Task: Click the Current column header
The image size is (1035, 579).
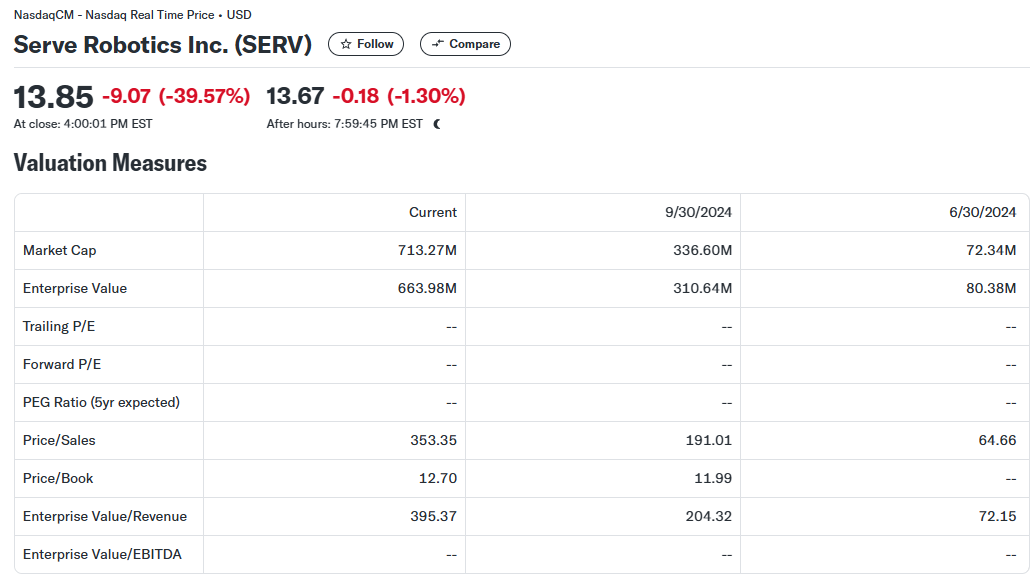Action: point(432,213)
